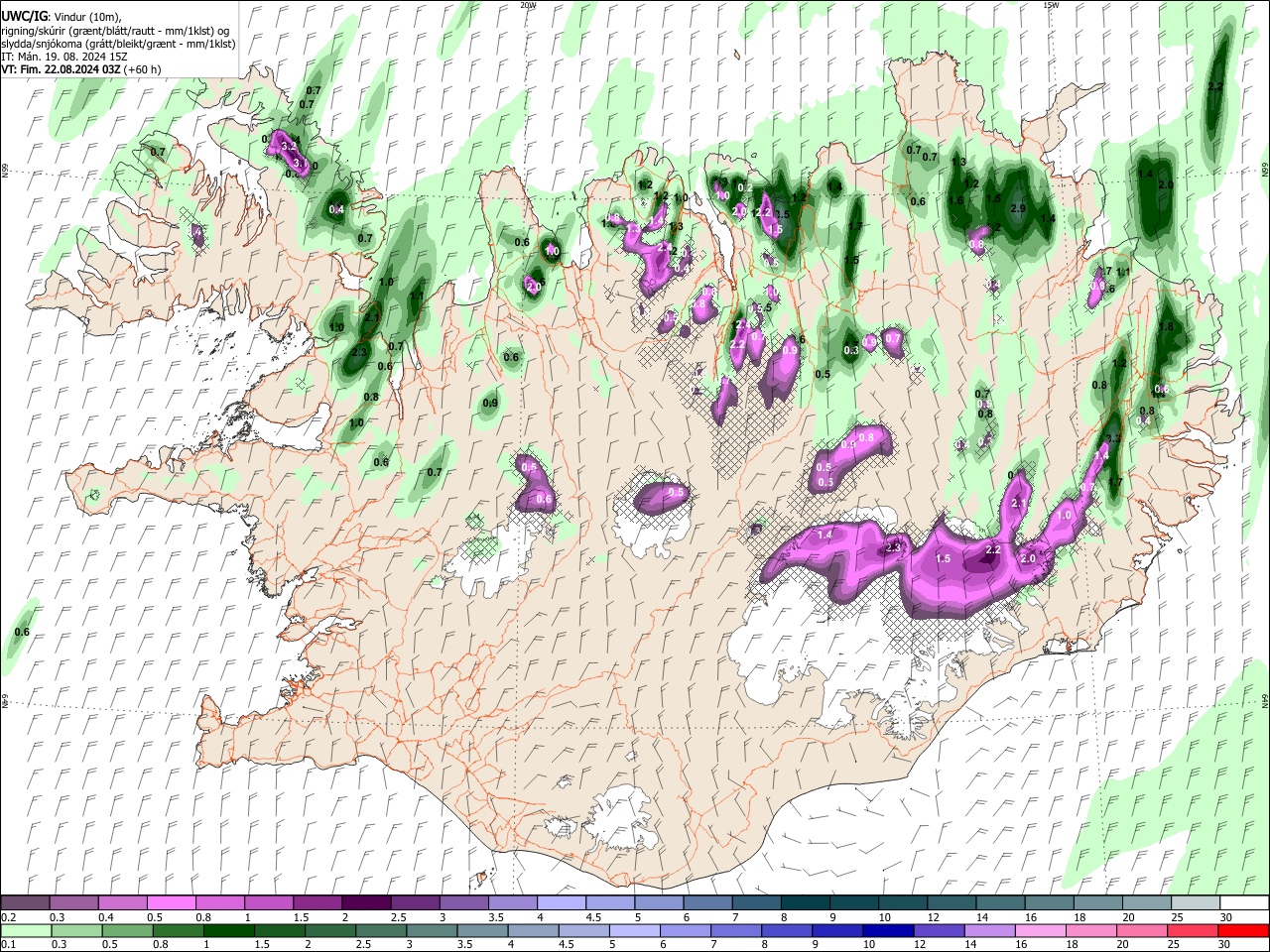The width and height of the screenshot is (1270, 952).
Task: Pick the light lavender swatch above snow label 4
Action: pos(561,902)
